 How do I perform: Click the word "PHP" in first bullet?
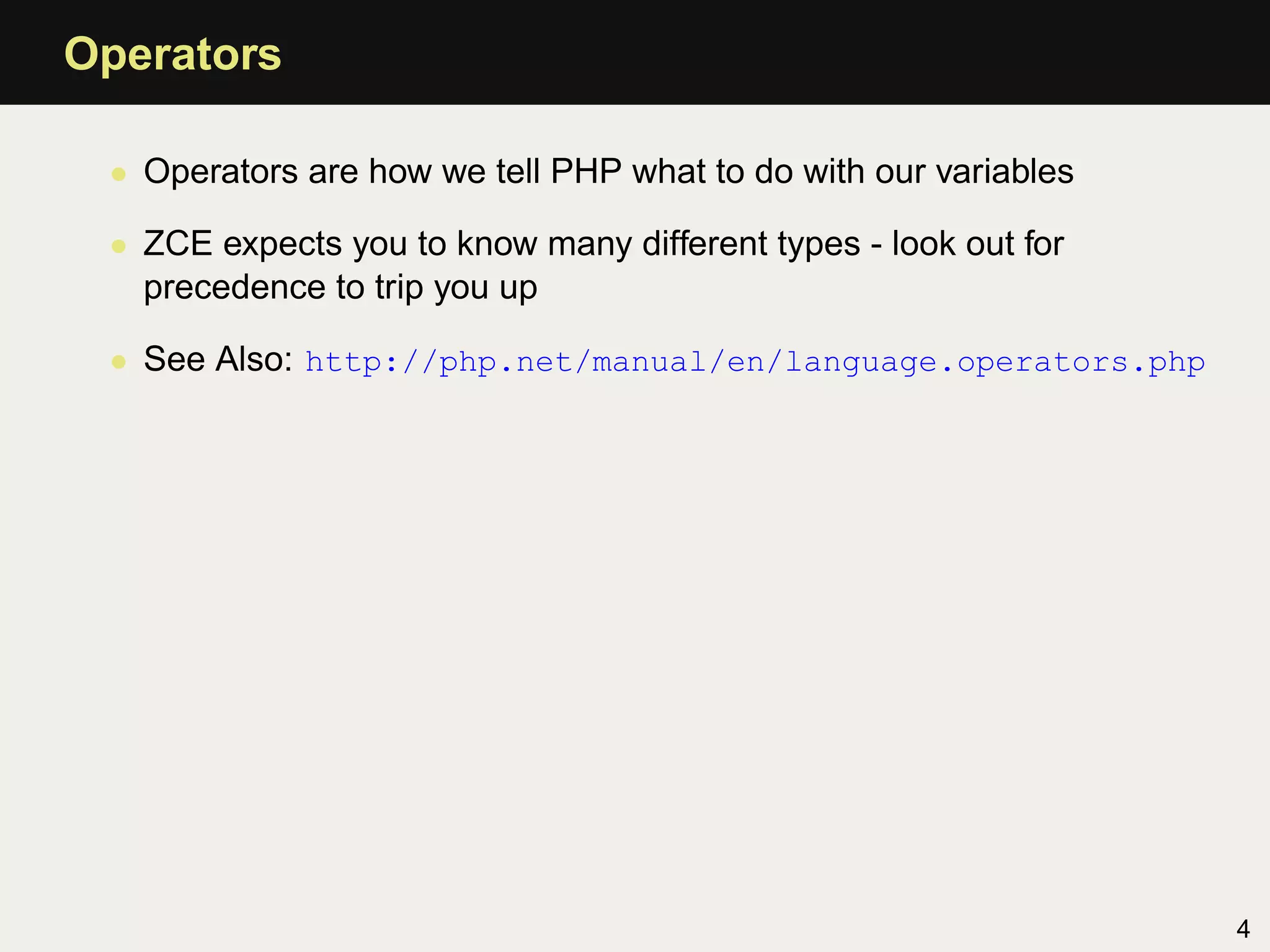[x=586, y=171]
